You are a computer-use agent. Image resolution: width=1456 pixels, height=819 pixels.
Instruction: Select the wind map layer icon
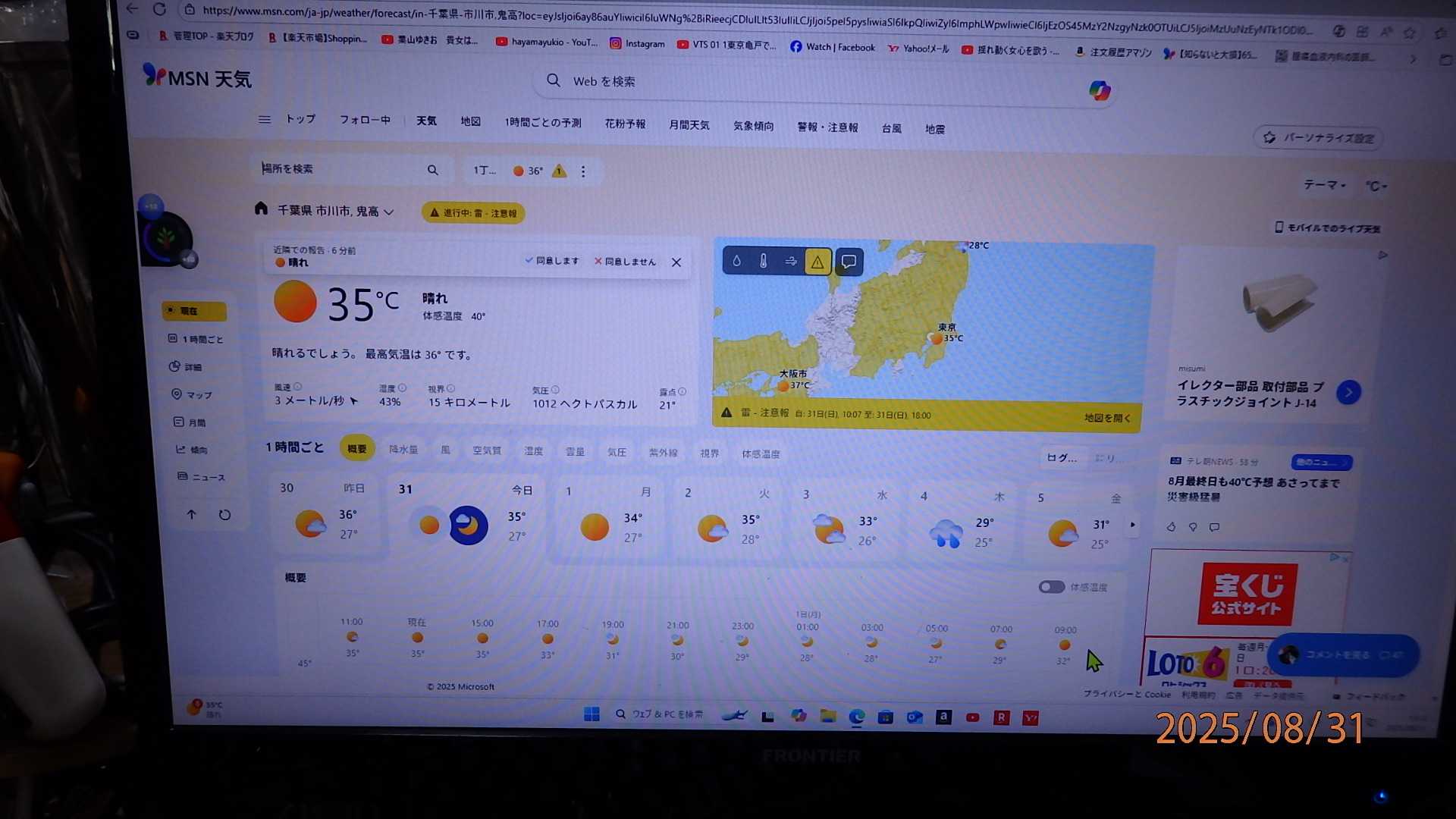[790, 261]
